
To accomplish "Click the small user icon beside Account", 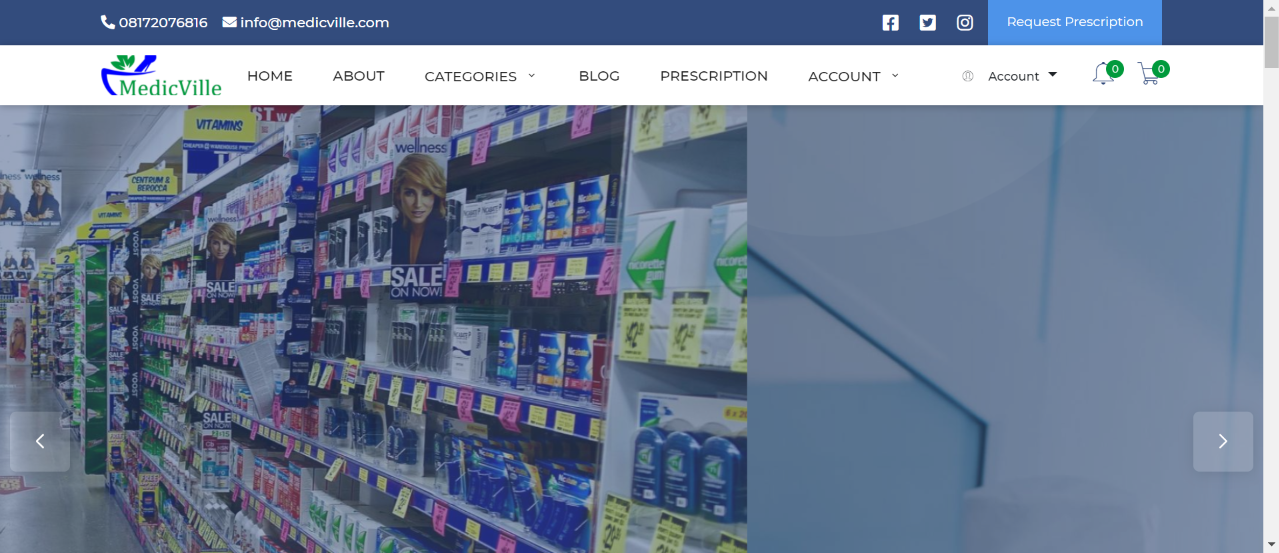I will [967, 76].
